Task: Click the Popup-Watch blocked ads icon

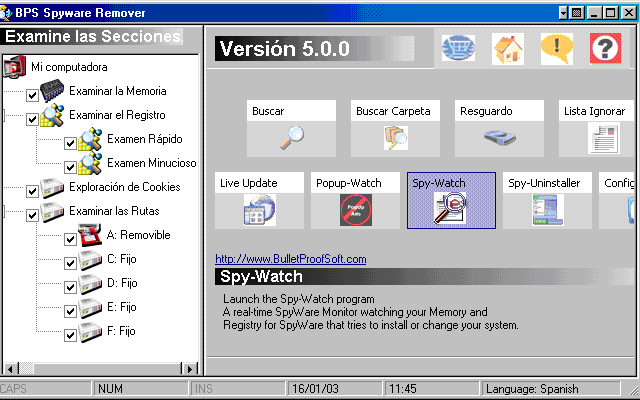Action: pyautogui.click(x=356, y=210)
